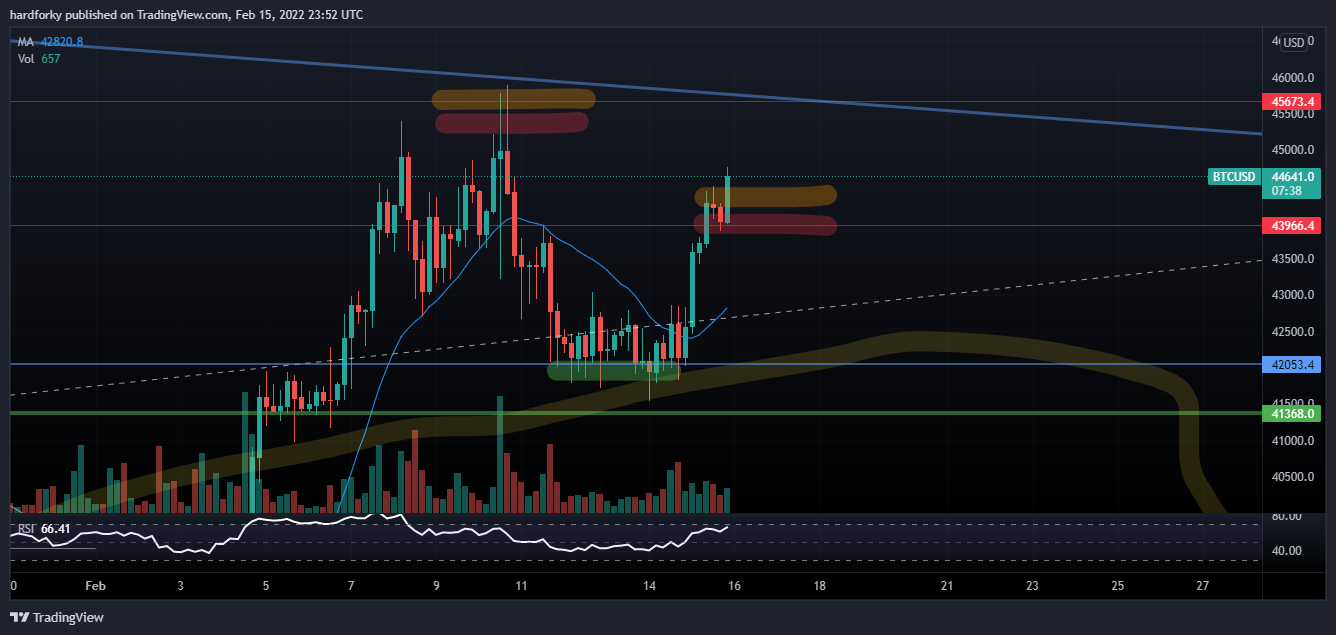This screenshot has height=635, width=1336.
Task: Click the 45000.0 price axis value
Action: [x=1292, y=150]
